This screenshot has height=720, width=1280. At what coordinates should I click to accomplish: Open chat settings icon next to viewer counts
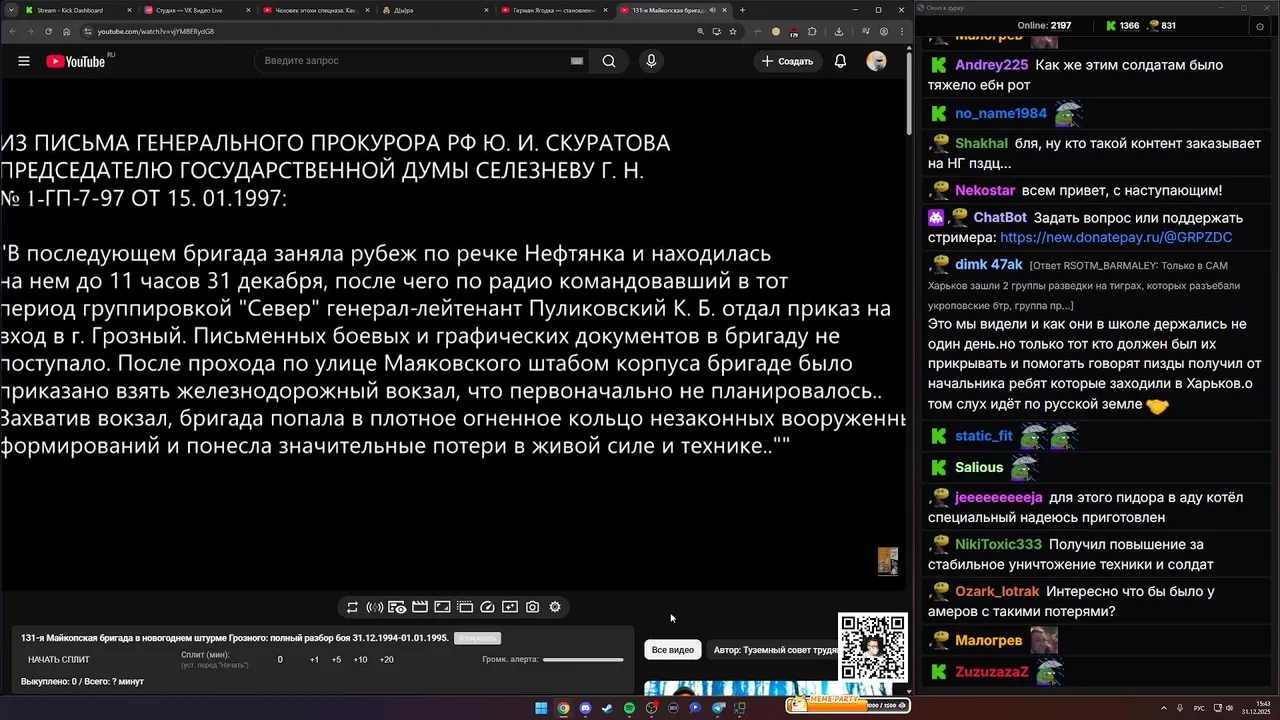[x=1260, y=26]
